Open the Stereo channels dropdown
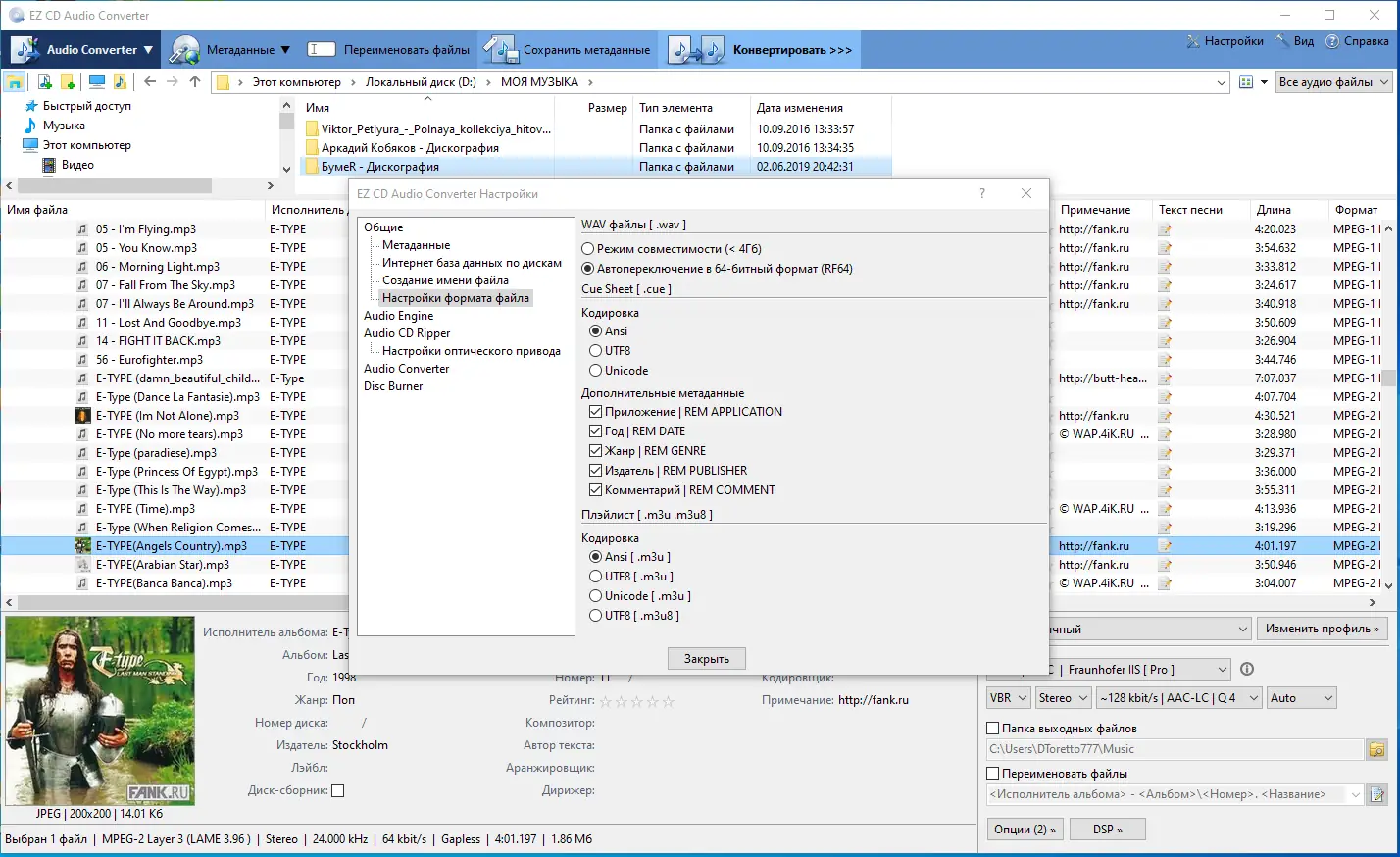The image size is (1400, 857). [x=1063, y=698]
